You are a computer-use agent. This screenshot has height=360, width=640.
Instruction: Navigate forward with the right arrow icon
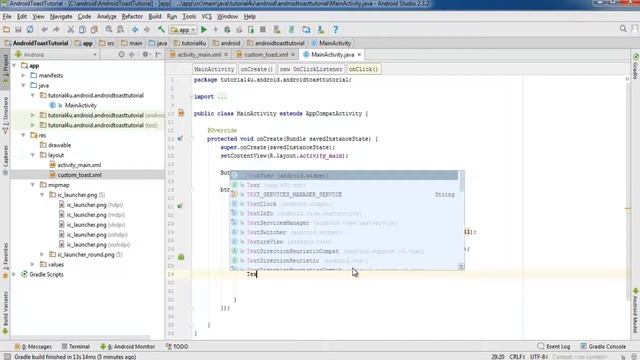147,29
